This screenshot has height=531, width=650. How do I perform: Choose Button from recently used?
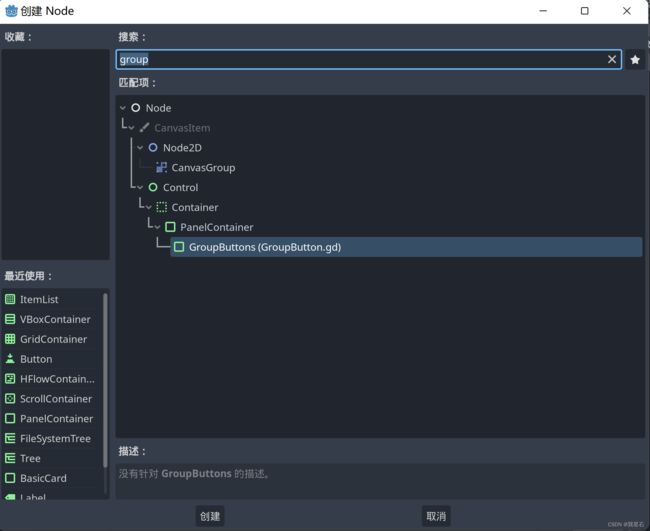point(36,359)
